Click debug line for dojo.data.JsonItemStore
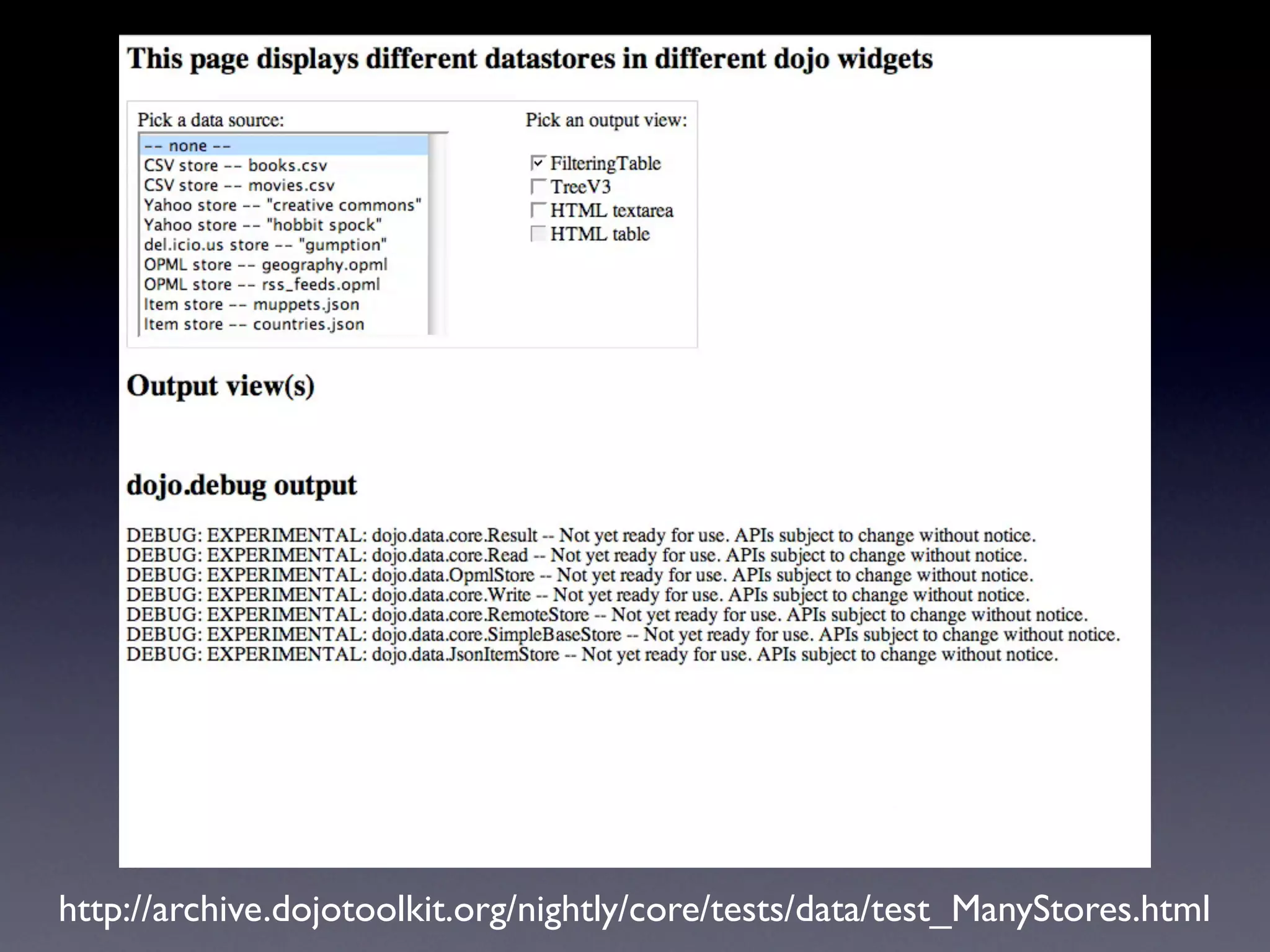The width and height of the screenshot is (1270, 952). (592, 654)
